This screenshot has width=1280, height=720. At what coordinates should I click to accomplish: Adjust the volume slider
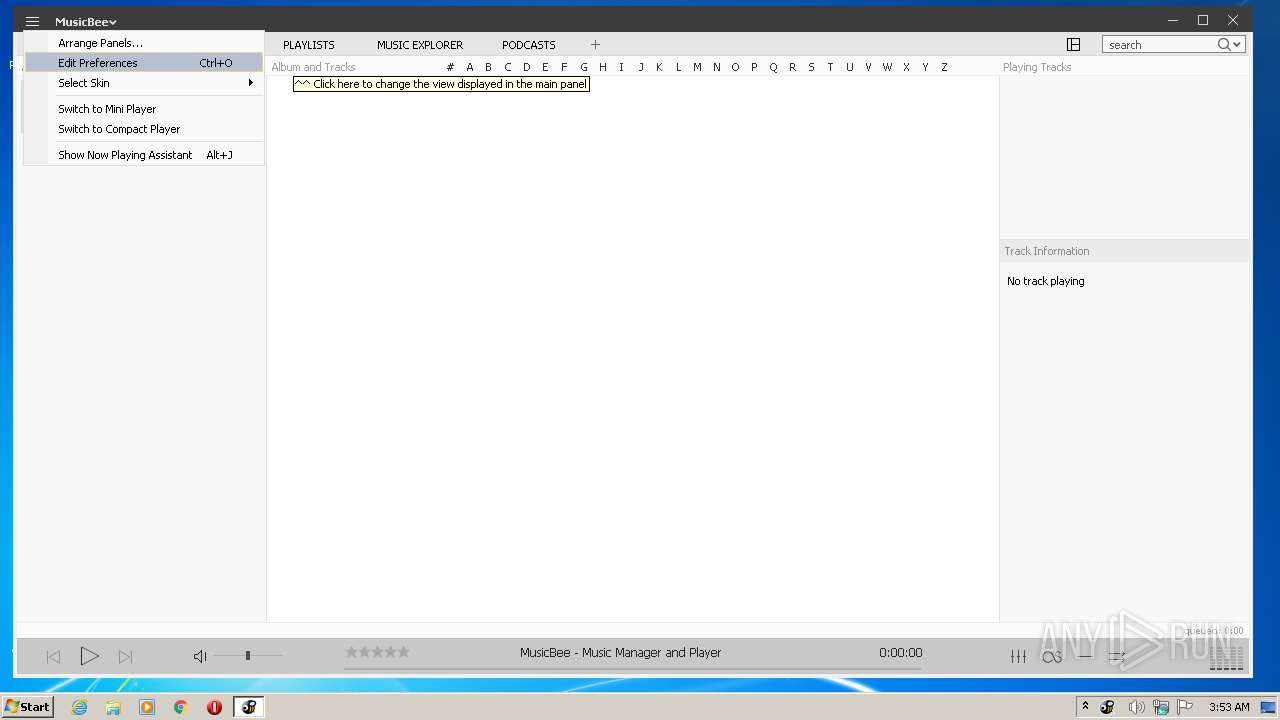point(248,656)
